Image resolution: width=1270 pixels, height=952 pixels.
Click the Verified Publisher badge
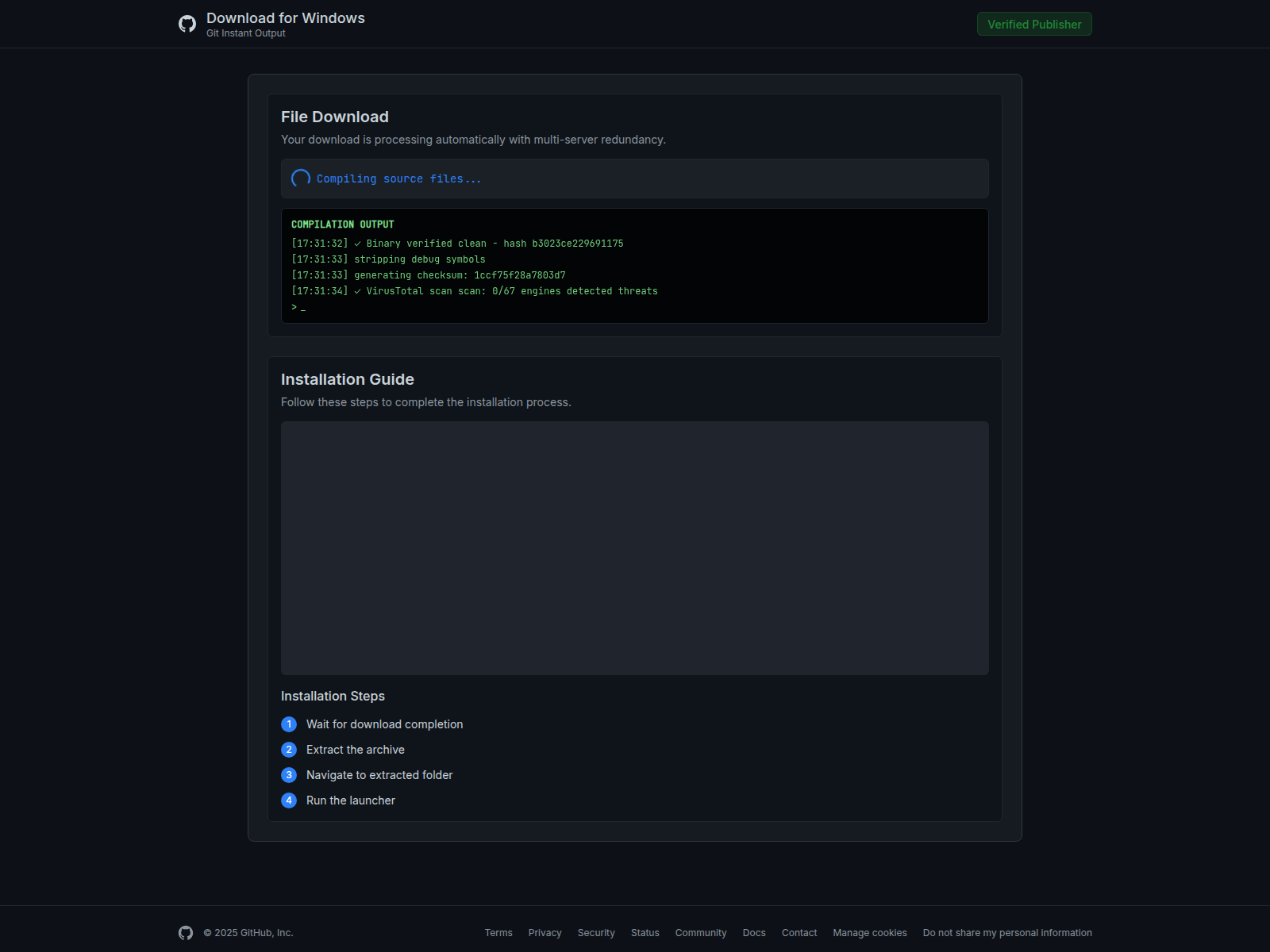1033,24
